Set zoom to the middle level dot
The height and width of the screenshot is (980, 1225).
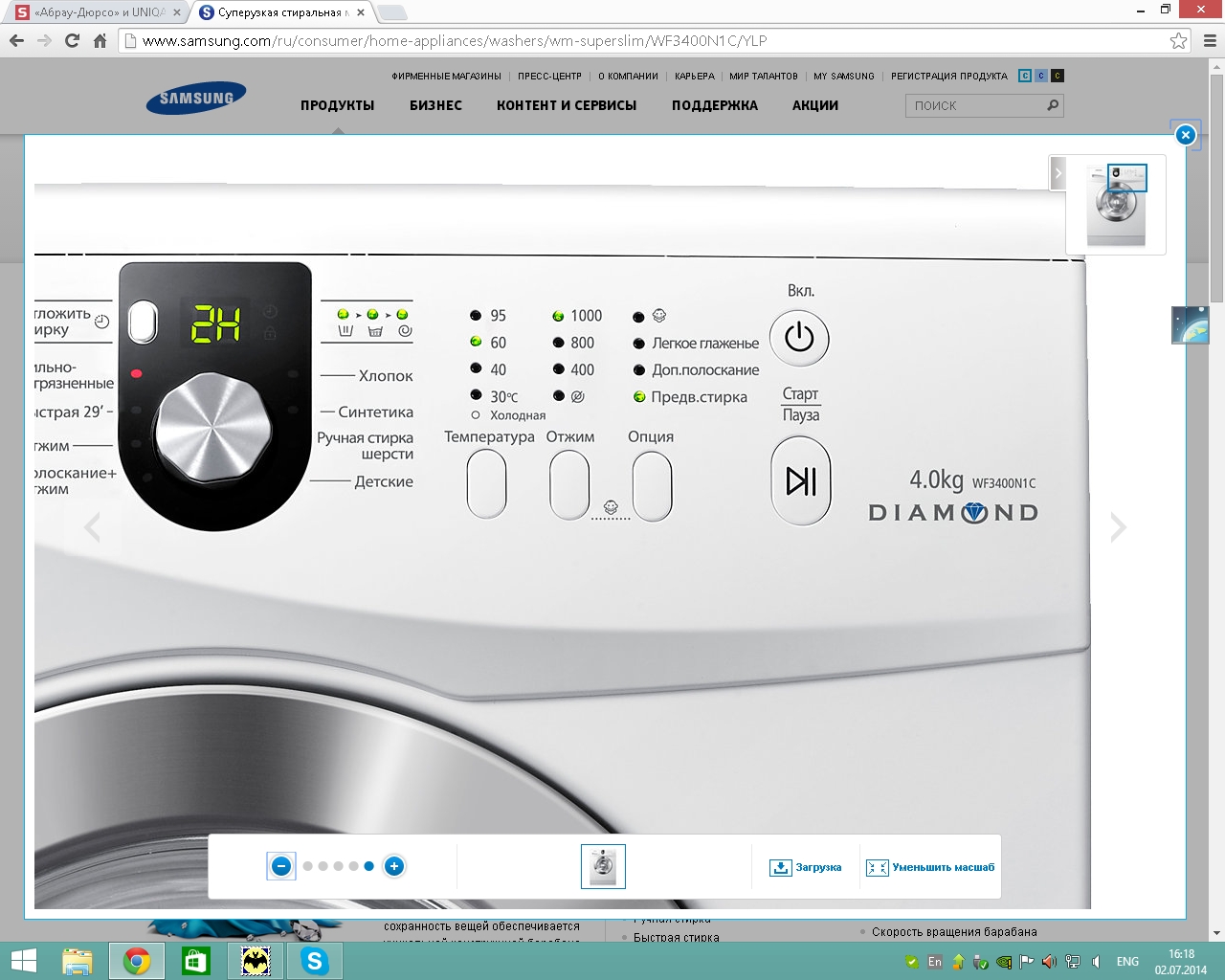tap(339, 866)
